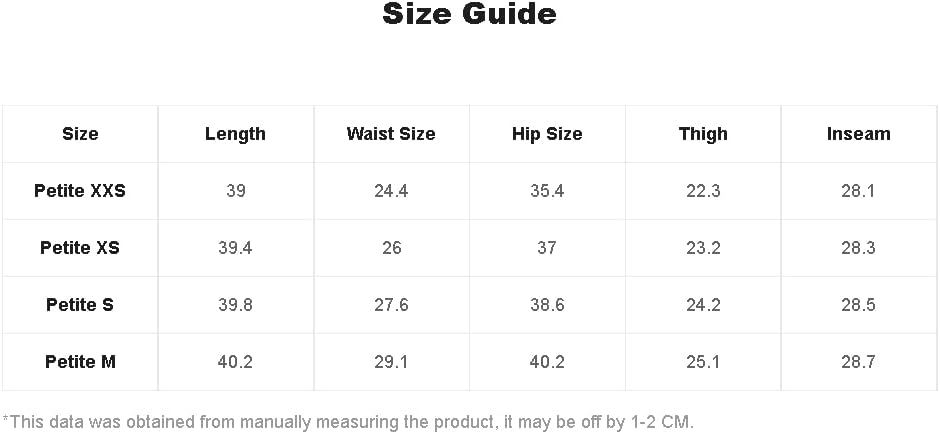
Task: Select the Petite XS inseam value 28.3
Action: [x=858, y=248]
